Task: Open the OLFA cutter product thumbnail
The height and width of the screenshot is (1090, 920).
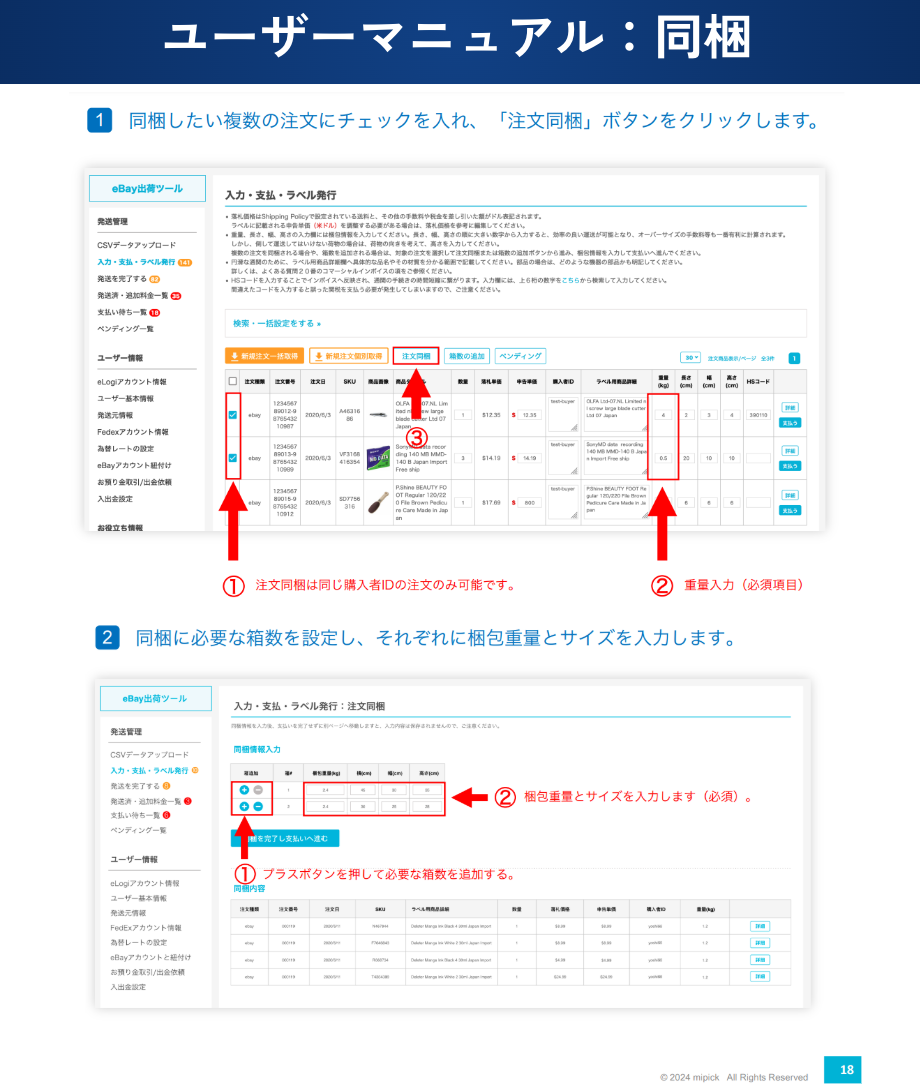Action: [378, 414]
